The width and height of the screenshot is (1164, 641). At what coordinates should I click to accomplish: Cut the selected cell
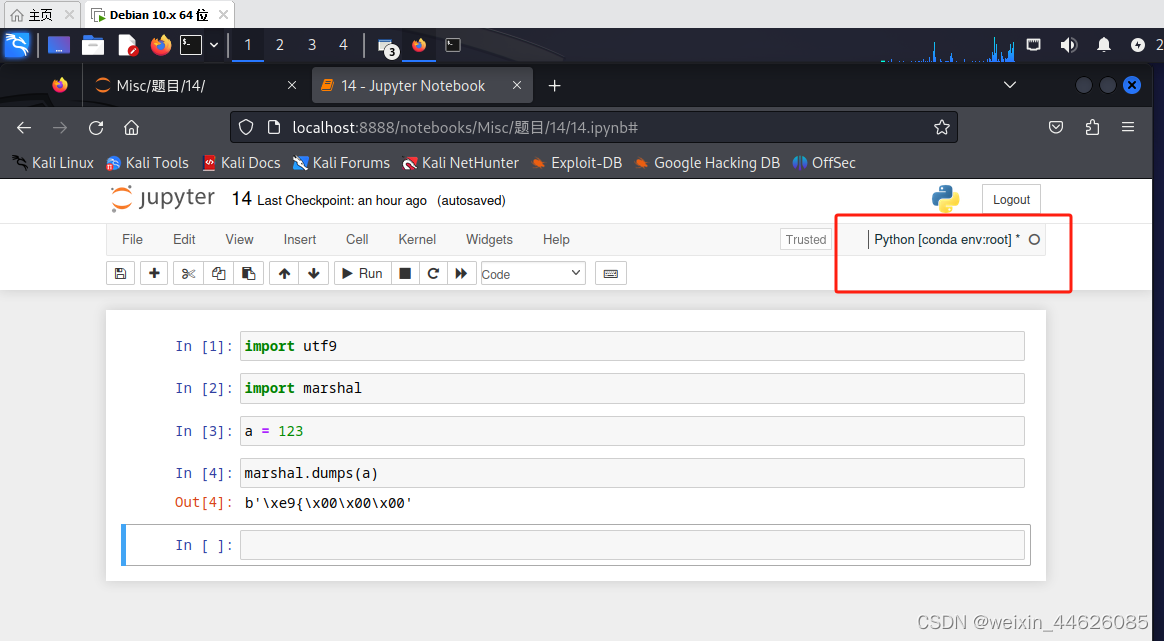click(x=187, y=272)
